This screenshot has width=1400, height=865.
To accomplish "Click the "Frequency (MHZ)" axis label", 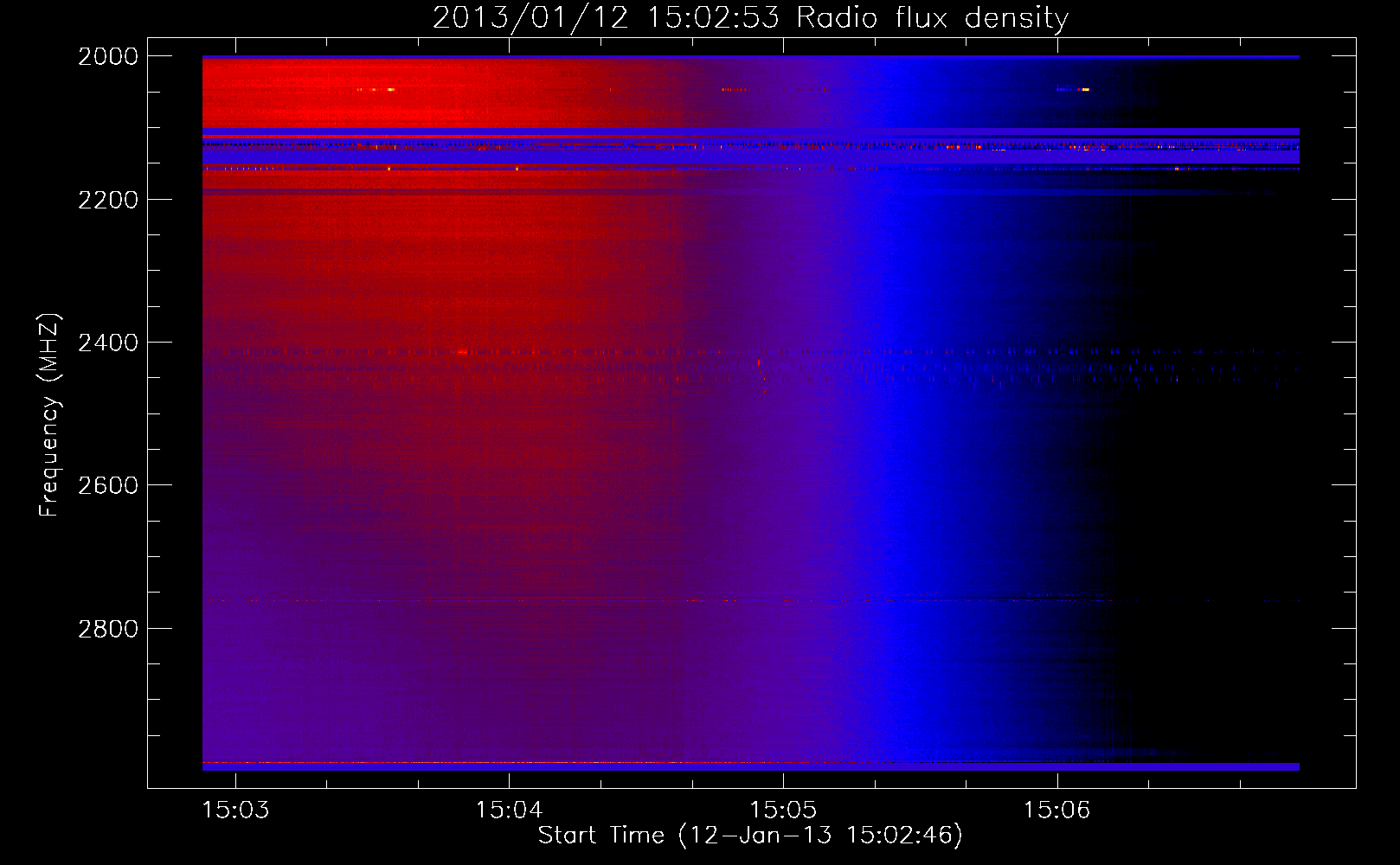I will tap(50, 414).
